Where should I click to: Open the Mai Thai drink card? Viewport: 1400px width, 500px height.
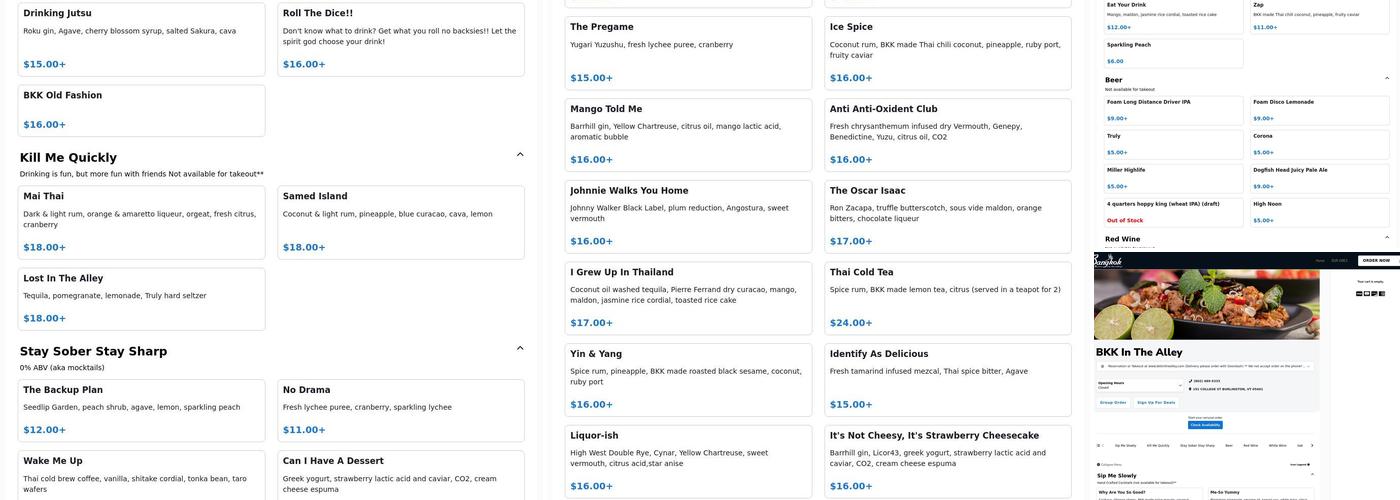click(x=141, y=222)
